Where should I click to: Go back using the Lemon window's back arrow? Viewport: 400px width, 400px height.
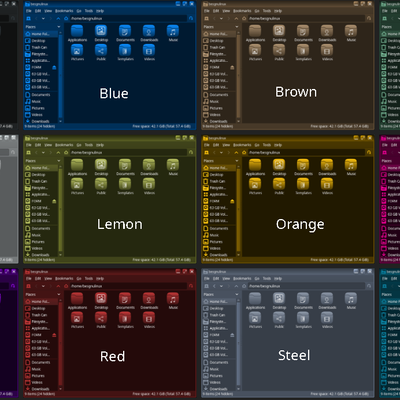(x=36, y=152)
